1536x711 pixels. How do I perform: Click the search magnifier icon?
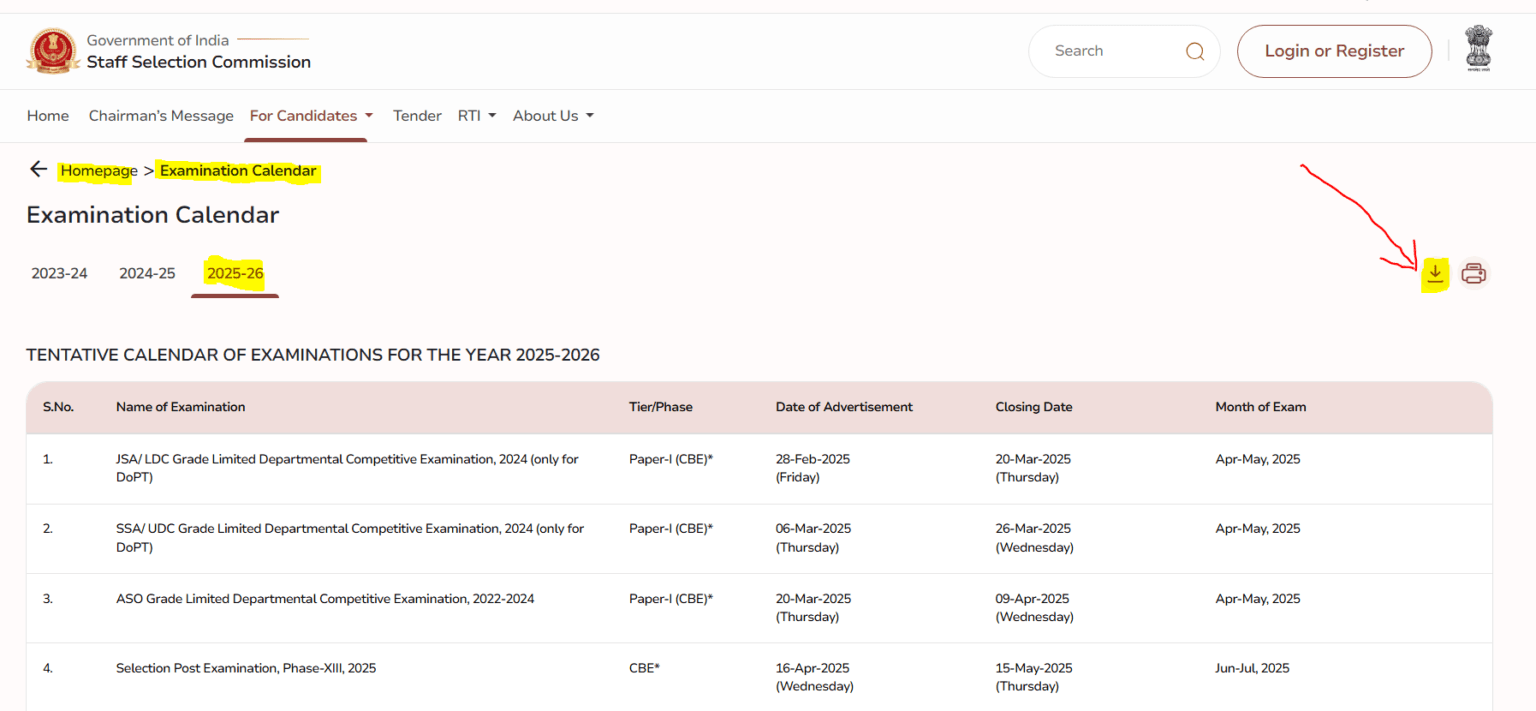[1194, 51]
